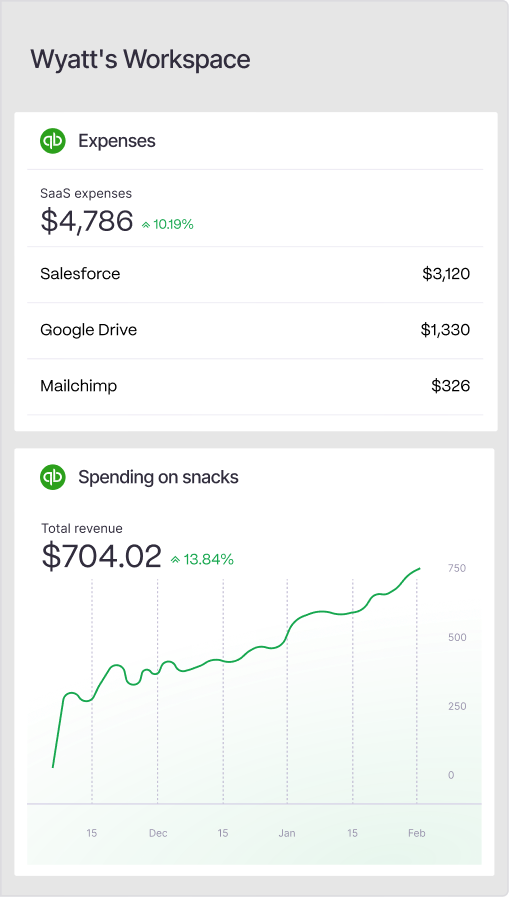The height and width of the screenshot is (897, 509).
Task: Click the 750 label on chart y-axis
Action: point(457,568)
